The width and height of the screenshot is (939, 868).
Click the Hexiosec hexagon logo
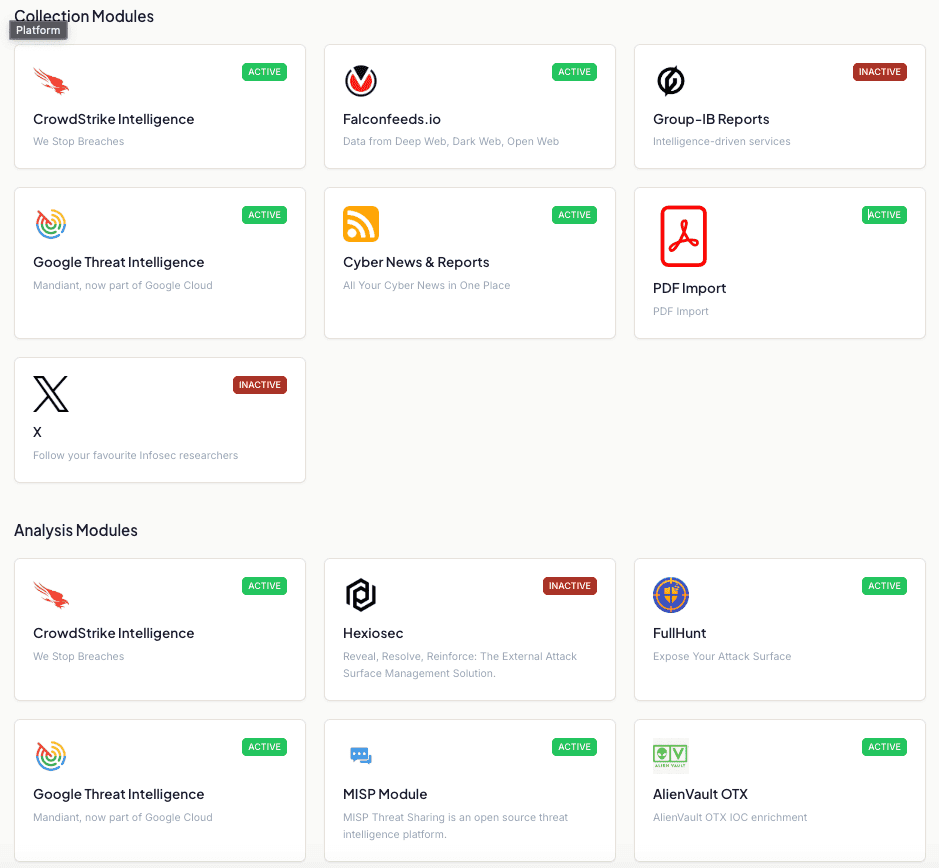(361, 595)
